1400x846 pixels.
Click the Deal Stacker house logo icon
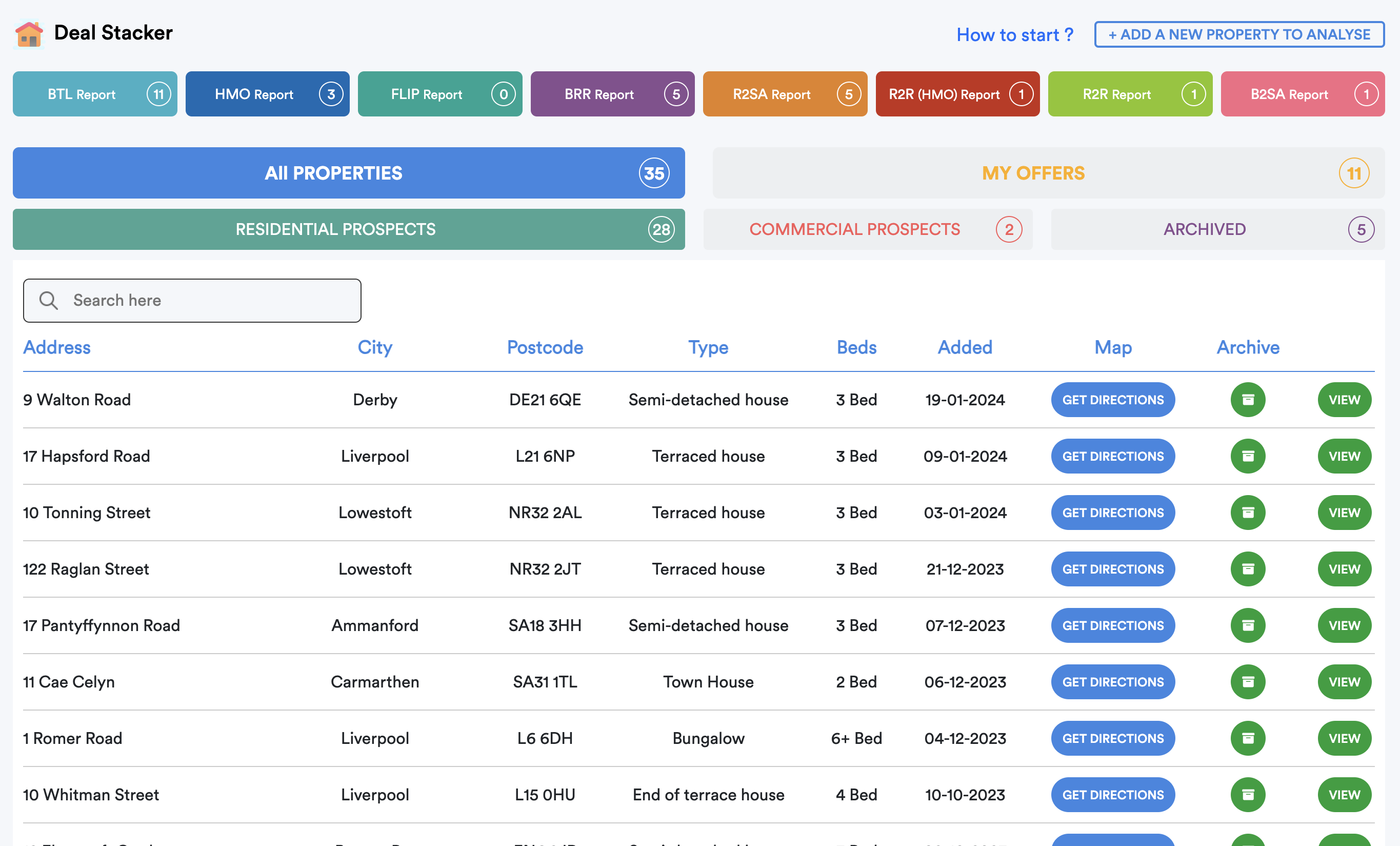point(28,34)
